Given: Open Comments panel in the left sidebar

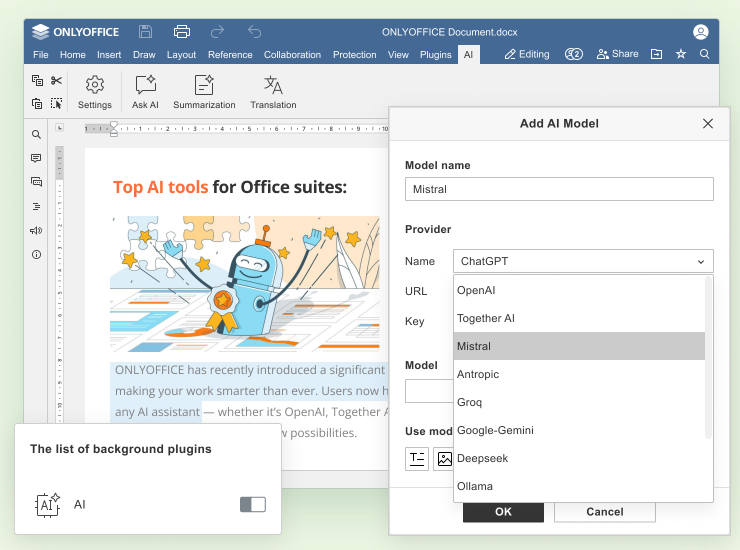Looking at the screenshot, I should coord(36,158).
